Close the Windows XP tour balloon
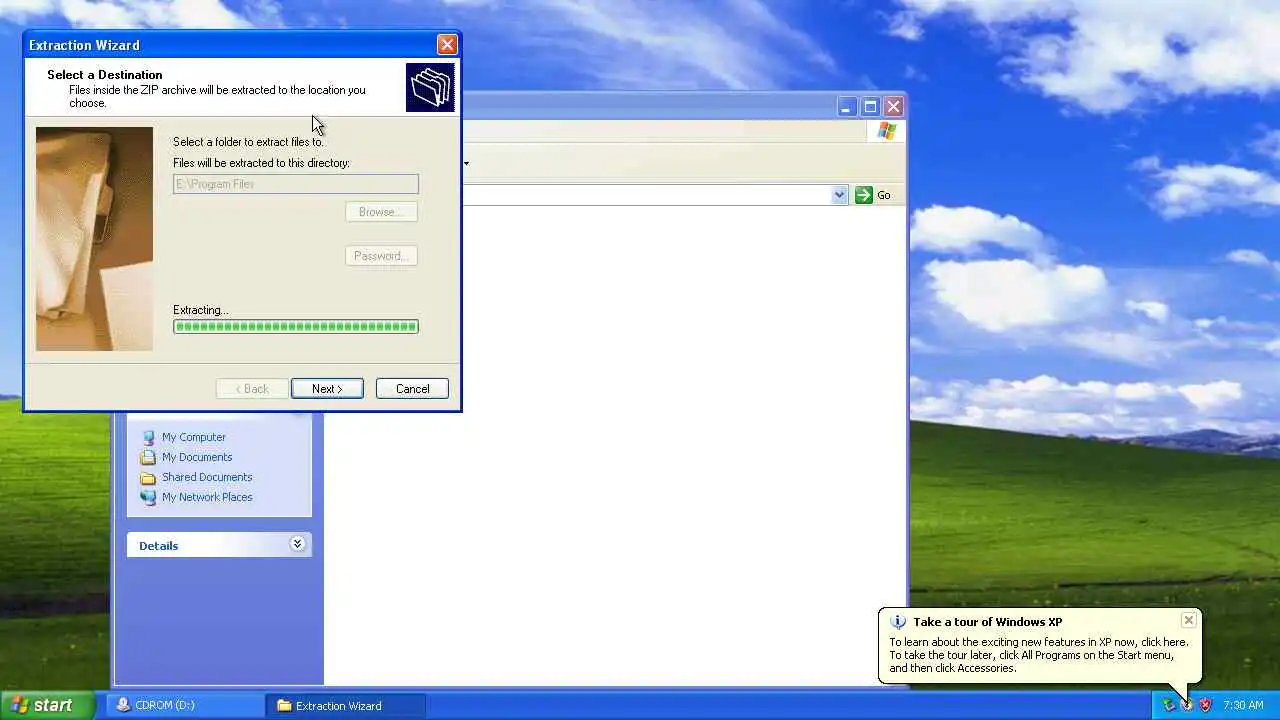Viewport: 1280px width, 720px height. pos(1188,620)
